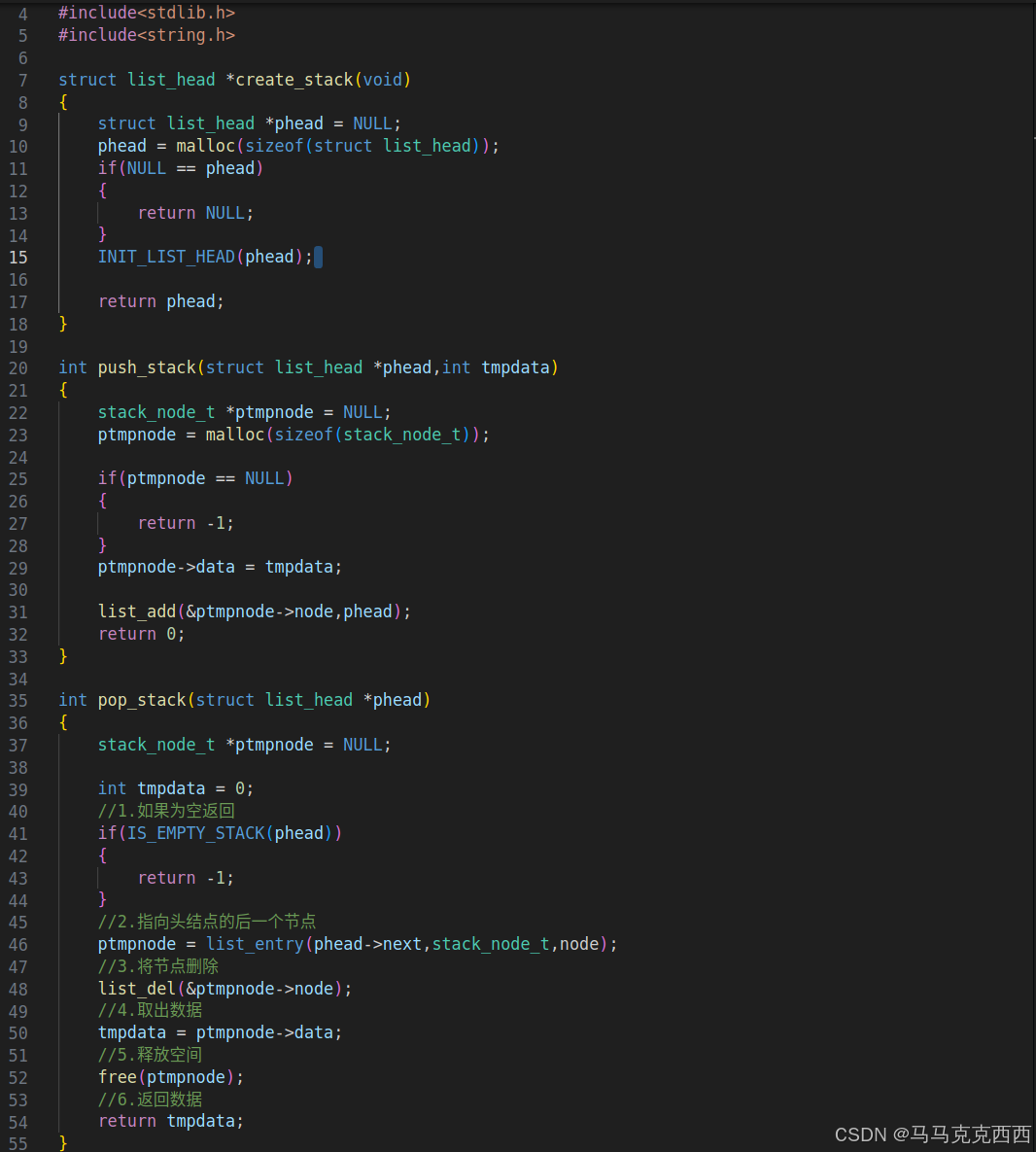This screenshot has height=1152, width=1036.
Task: Click 'return phead;' on line 17
Action: 161,301
